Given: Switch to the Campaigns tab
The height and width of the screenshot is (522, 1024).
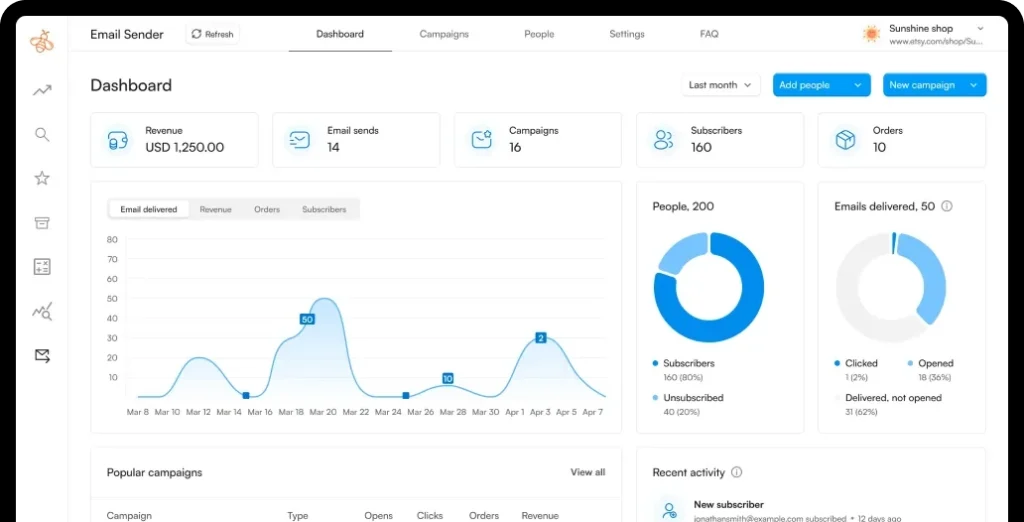Looking at the screenshot, I should [x=444, y=34].
